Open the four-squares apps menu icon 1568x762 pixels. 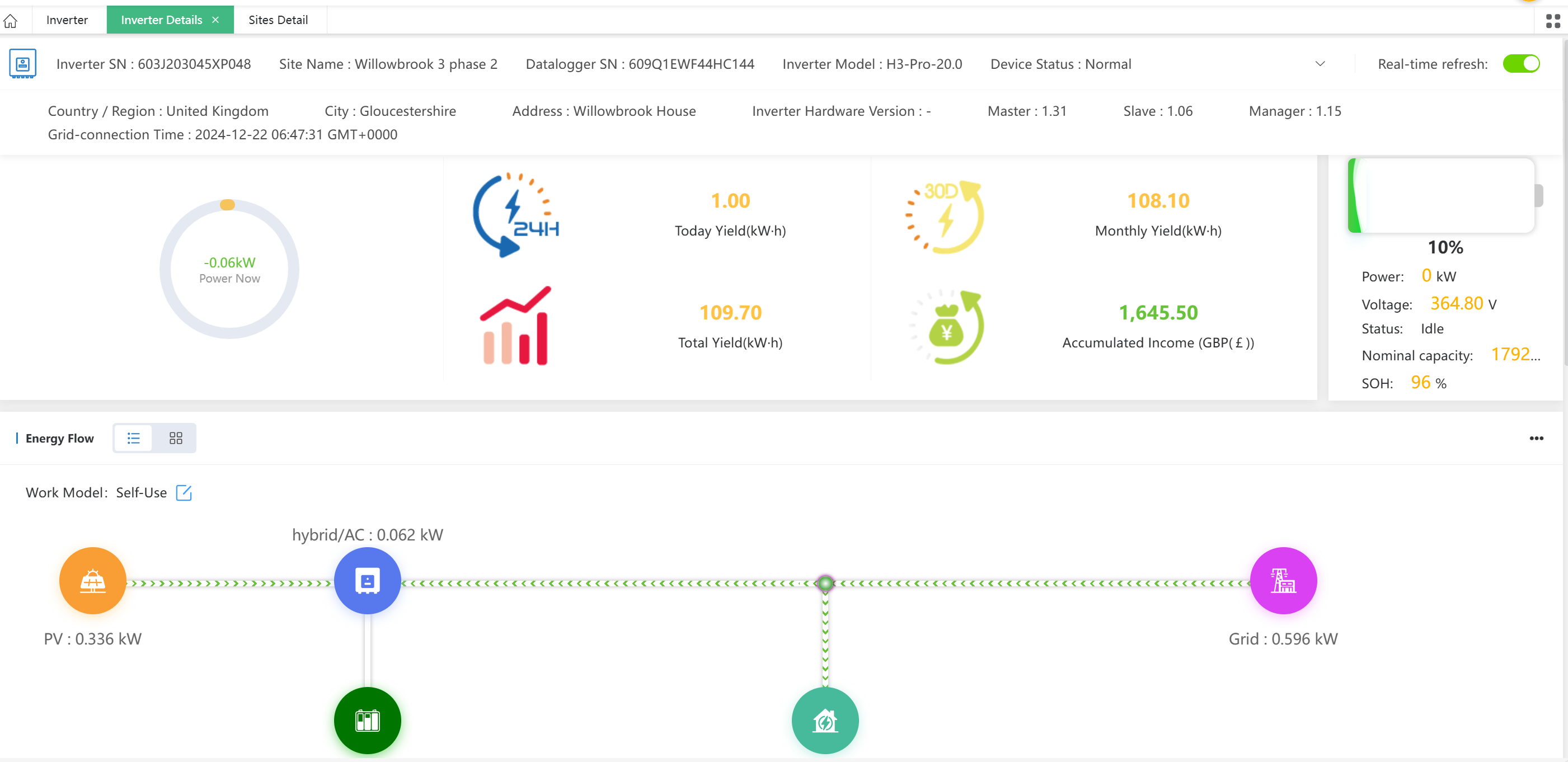(1553, 21)
